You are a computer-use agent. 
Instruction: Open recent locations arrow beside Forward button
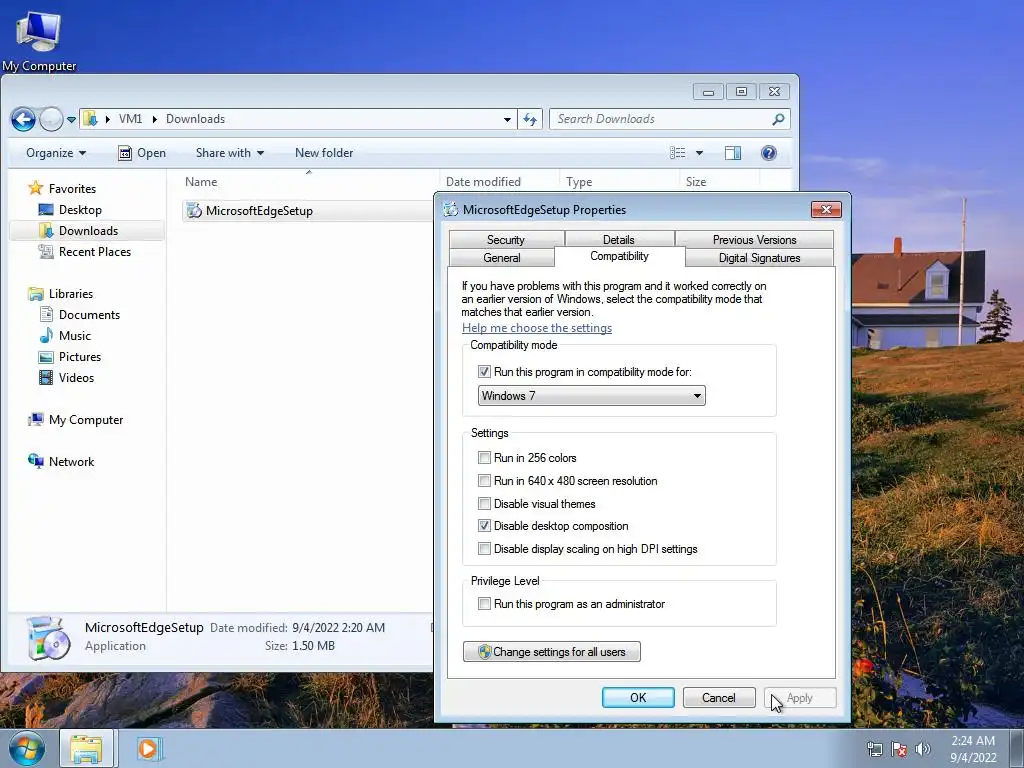point(71,120)
